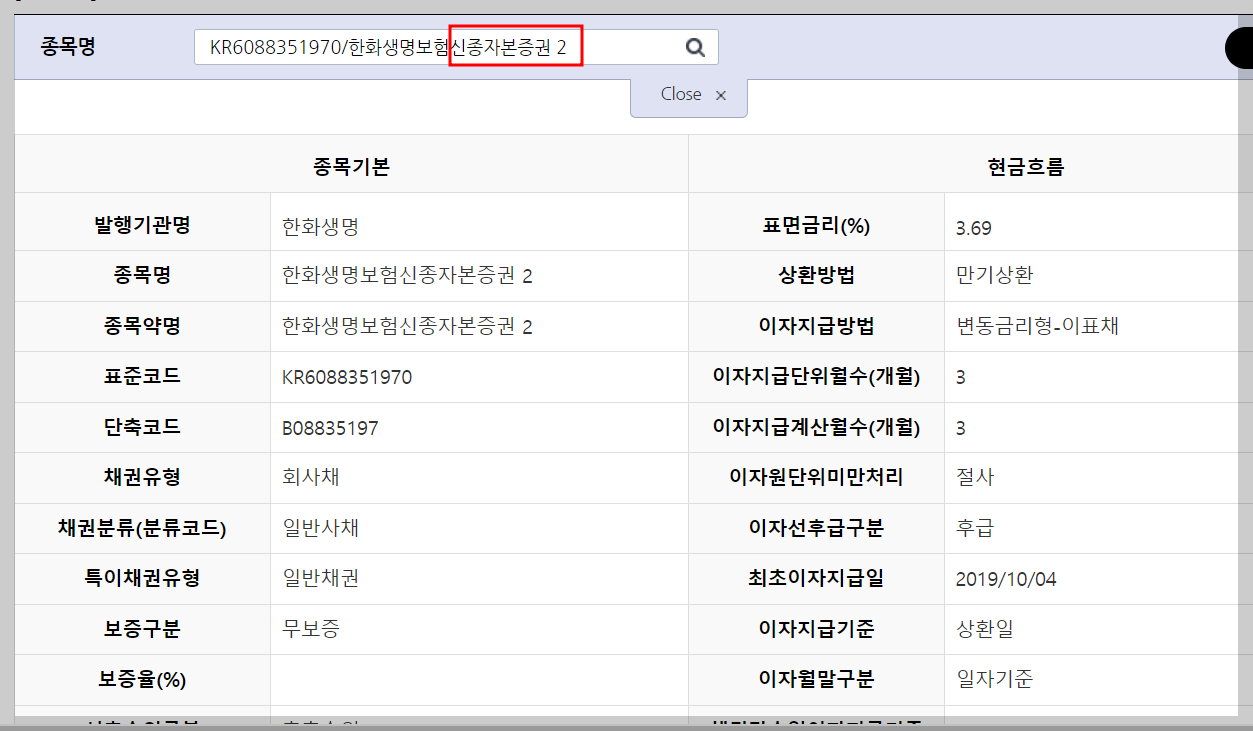This screenshot has width=1253, height=731.
Task: Click the 이자월말구분 value 일자기준
Action: coord(994,680)
